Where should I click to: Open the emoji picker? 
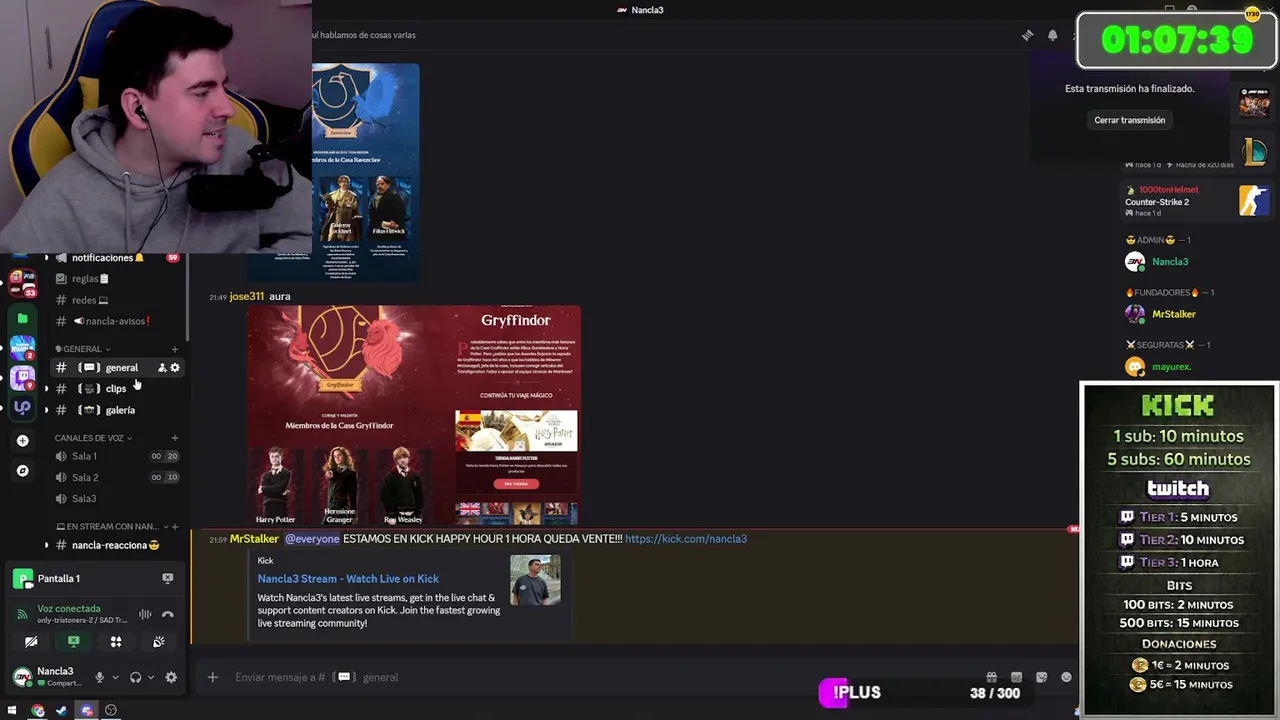pos(1066,677)
